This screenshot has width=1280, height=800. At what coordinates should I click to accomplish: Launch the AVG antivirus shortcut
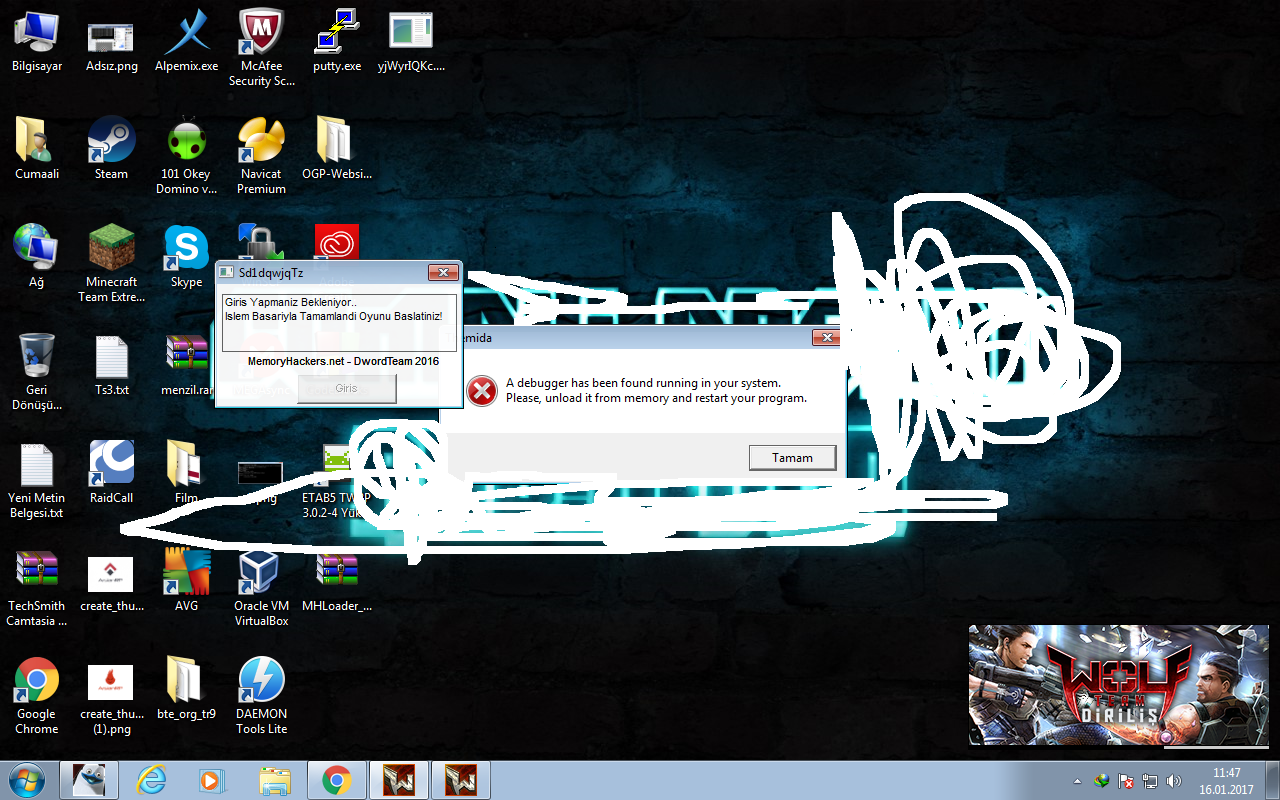coord(186,580)
